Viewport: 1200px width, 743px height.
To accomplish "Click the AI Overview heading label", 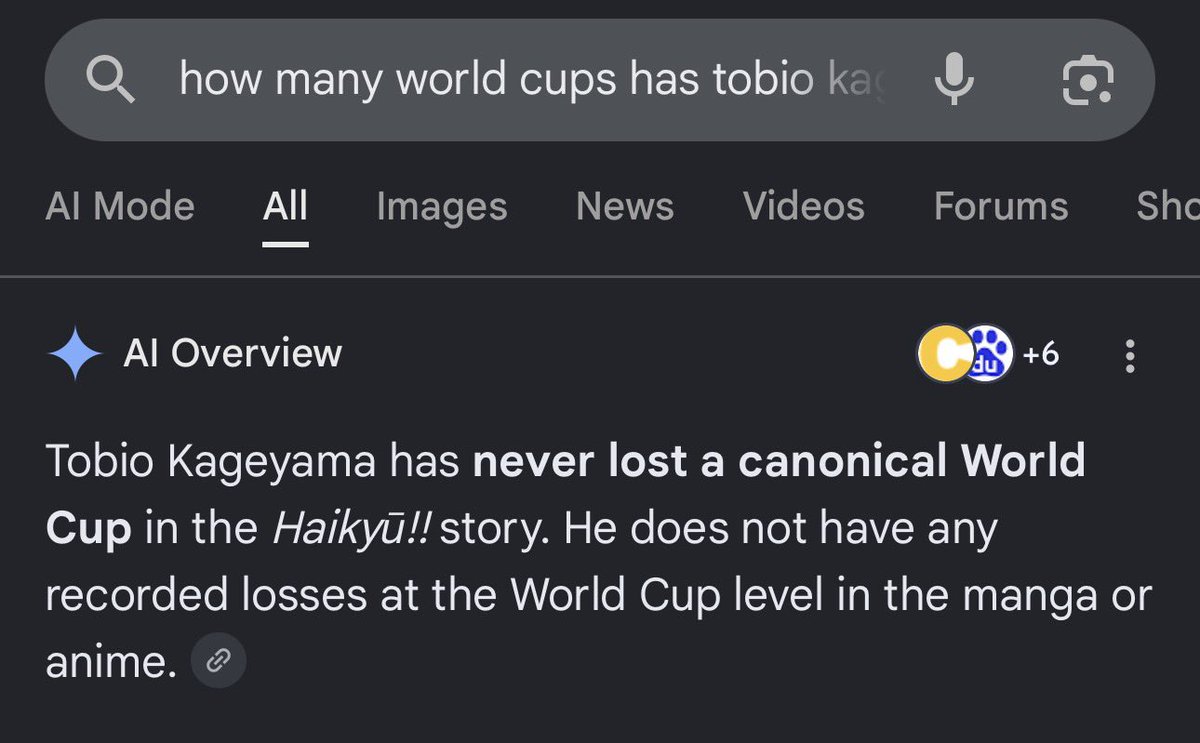I will coord(233,353).
